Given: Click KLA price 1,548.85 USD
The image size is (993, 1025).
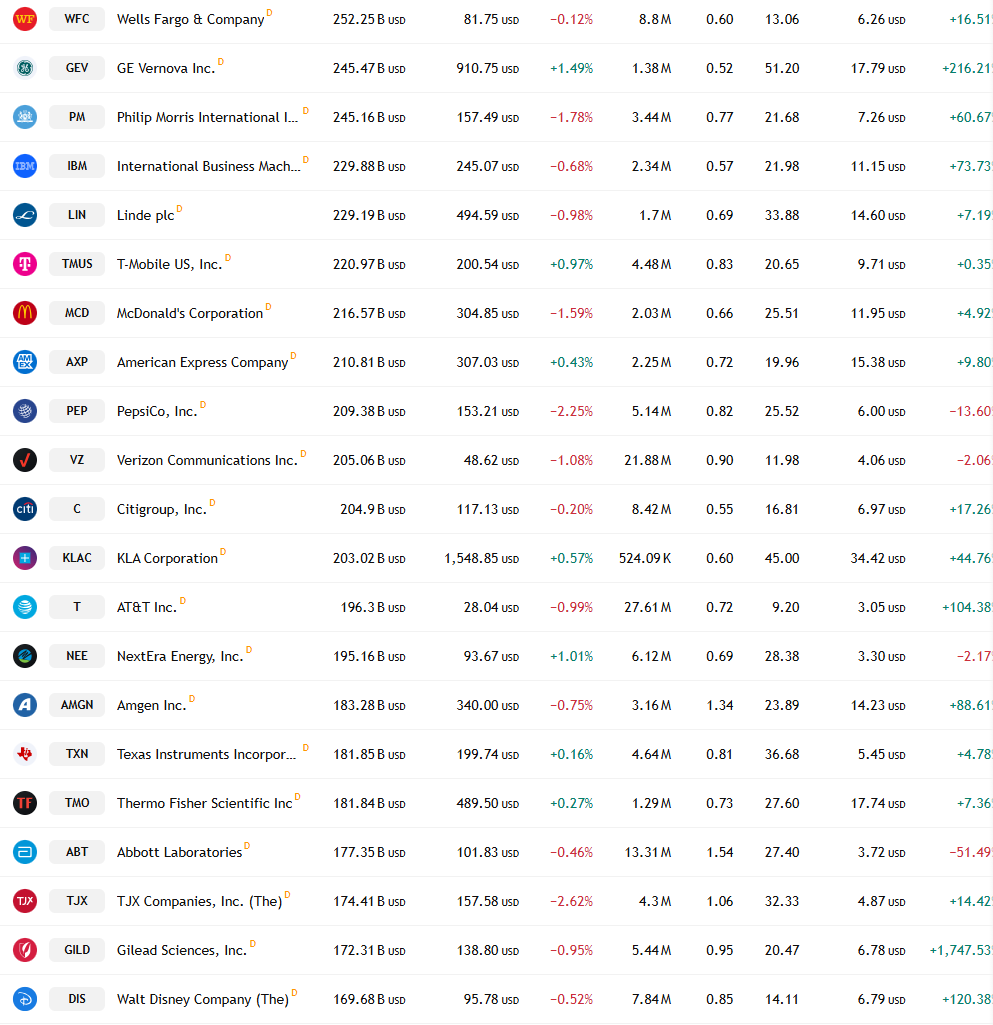Looking at the screenshot, I should click(x=482, y=559).
